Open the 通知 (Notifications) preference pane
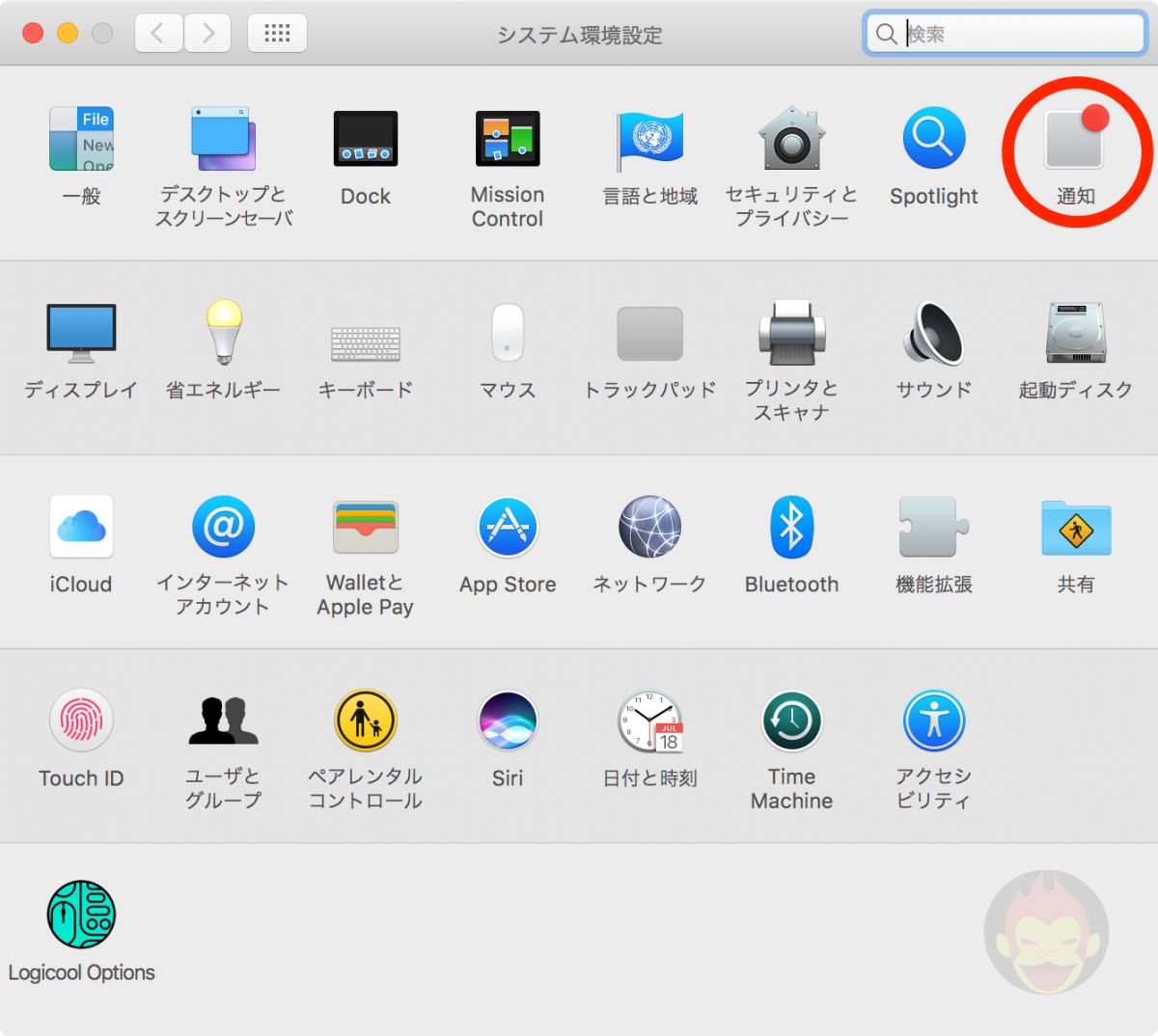The width and height of the screenshot is (1158, 1036). 1074,141
